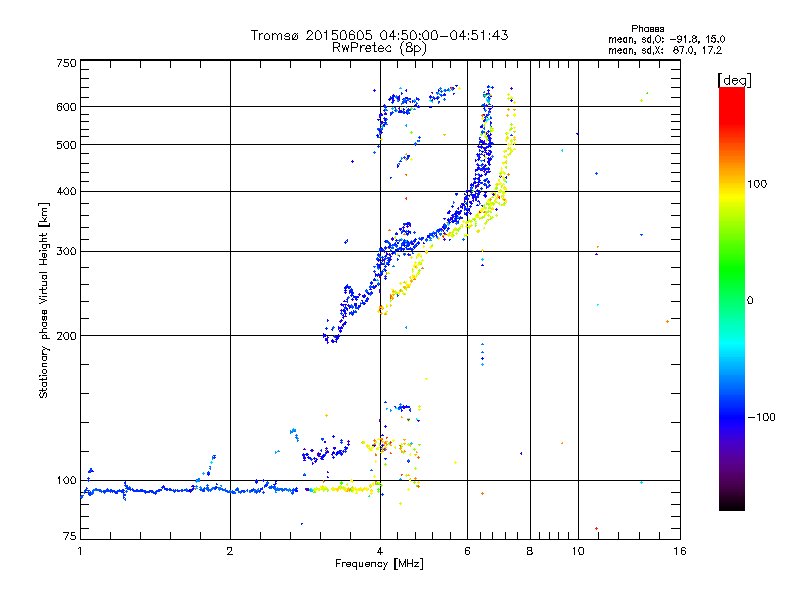Click the "Frequency [MHz]" axis label

[x=379, y=564]
